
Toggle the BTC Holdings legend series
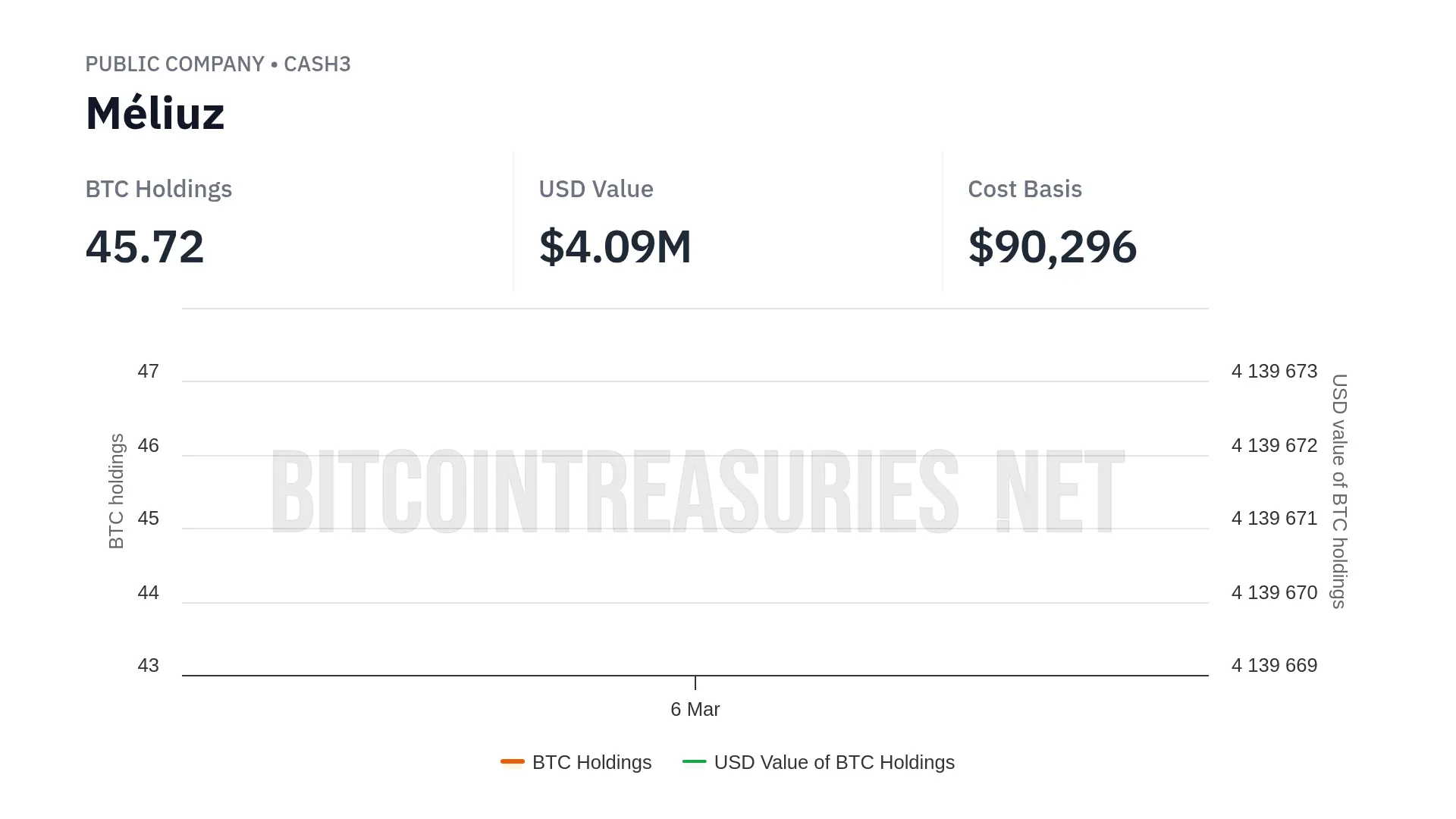(591, 762)
